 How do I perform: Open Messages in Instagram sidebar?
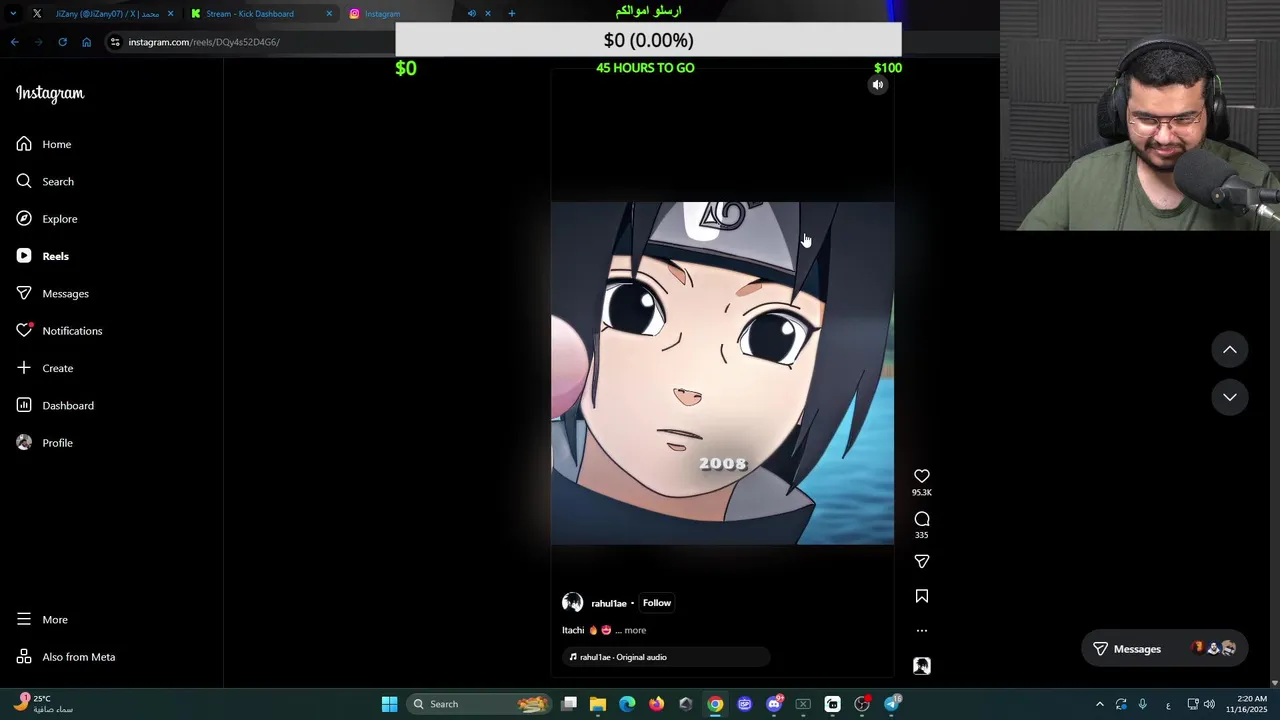(x=53, y=293)
